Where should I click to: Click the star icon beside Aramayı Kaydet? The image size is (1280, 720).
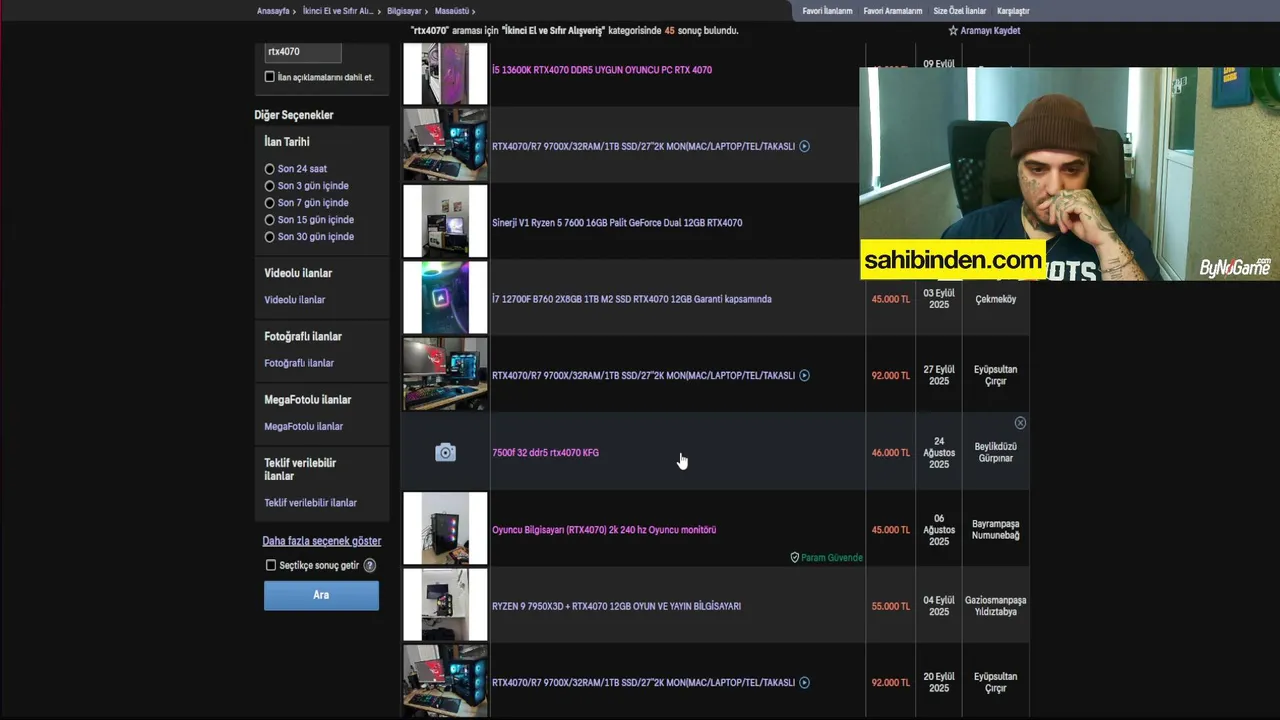click(953, 31)
